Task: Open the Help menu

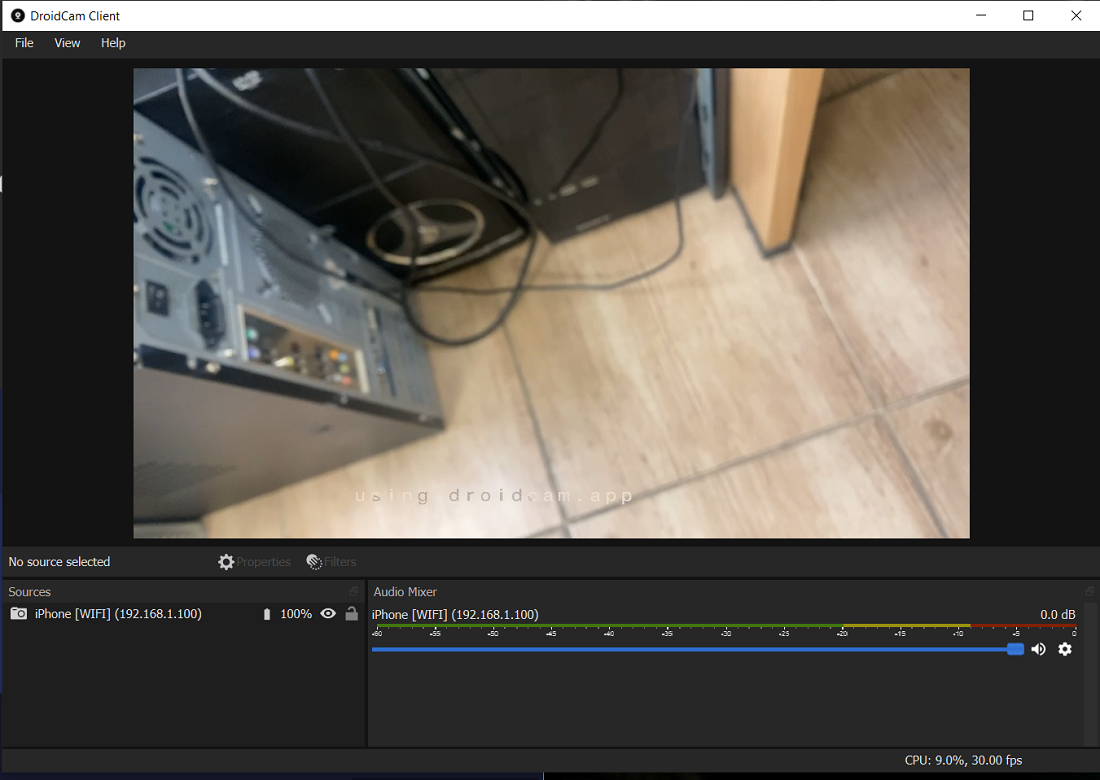Action: [113, 43]
